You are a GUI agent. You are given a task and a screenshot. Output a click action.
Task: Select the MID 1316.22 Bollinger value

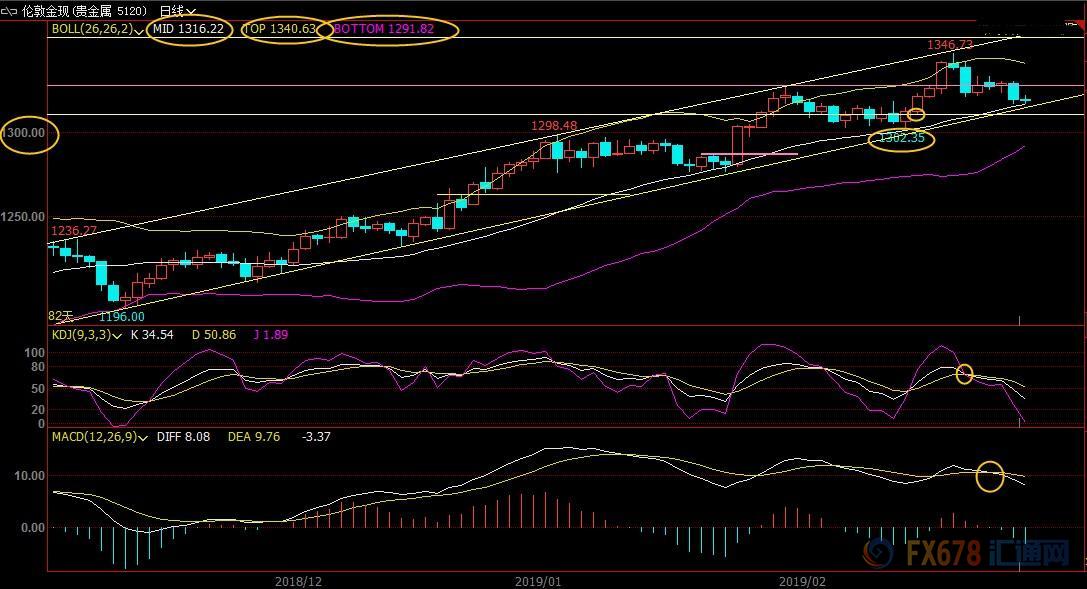189,29
